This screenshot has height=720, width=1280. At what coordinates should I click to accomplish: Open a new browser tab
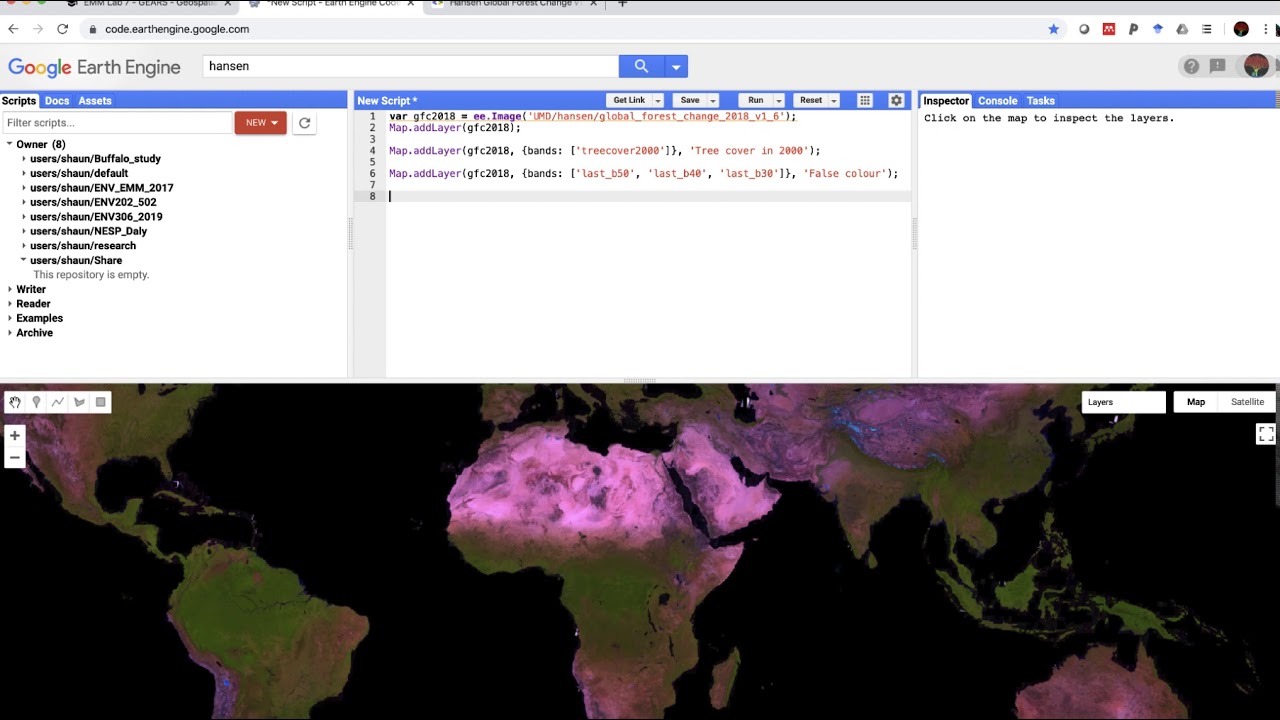point(622,4)
